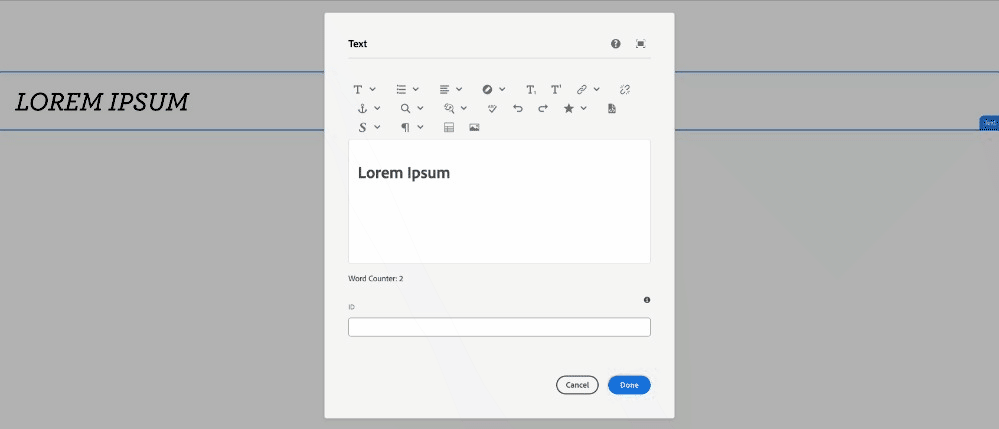Apply superscript formatting

(556, 90)
